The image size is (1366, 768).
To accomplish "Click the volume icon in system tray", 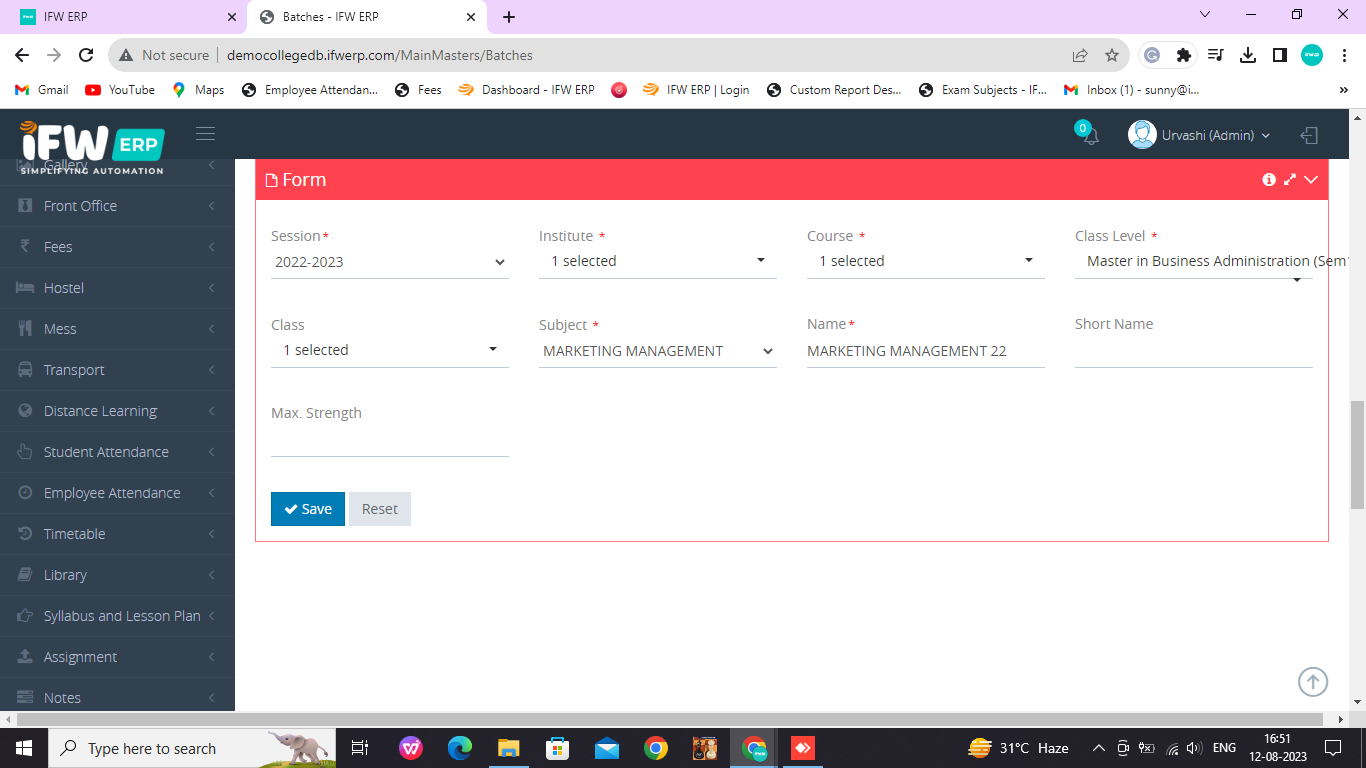I will click(x=1193, y=748).
